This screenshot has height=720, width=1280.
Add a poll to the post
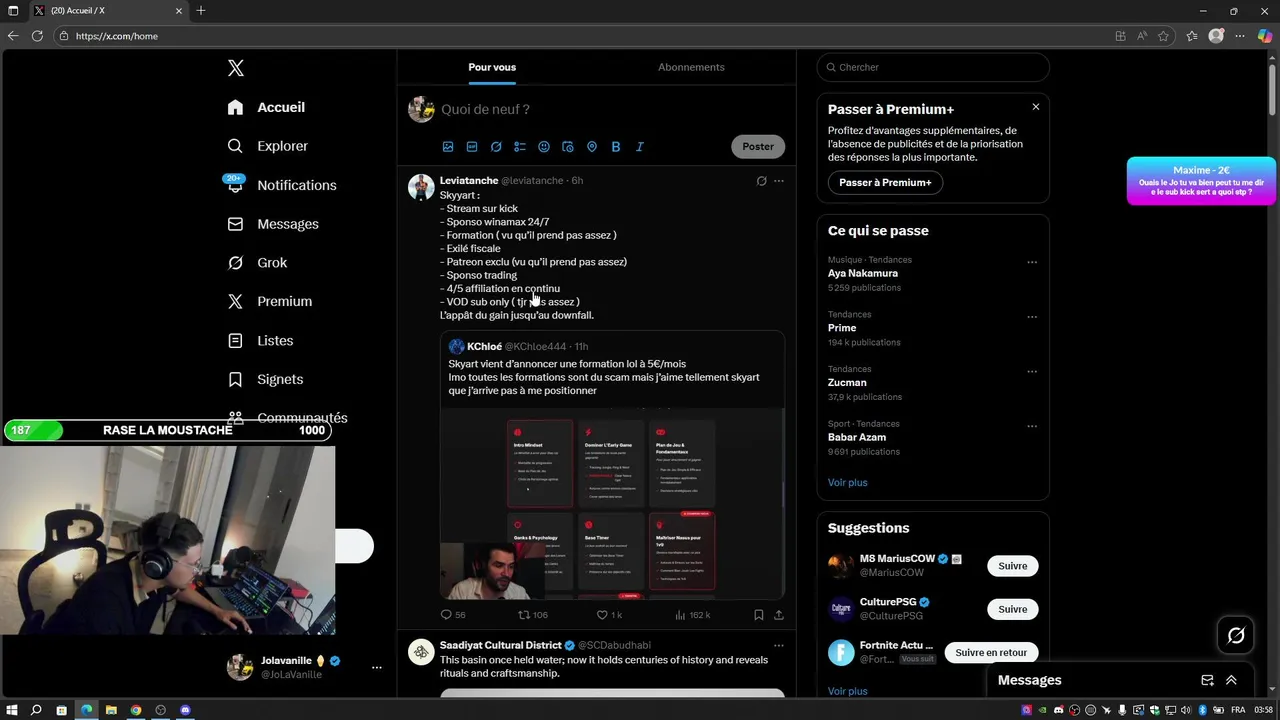[x=520, y=147]
